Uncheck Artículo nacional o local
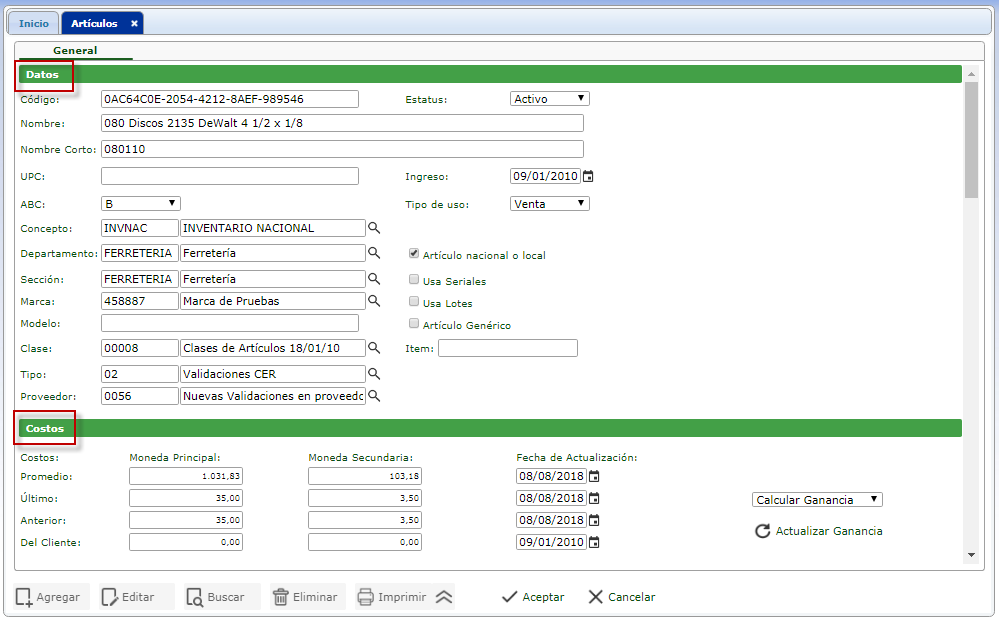The image size is (999, 621). coord(414,254)
